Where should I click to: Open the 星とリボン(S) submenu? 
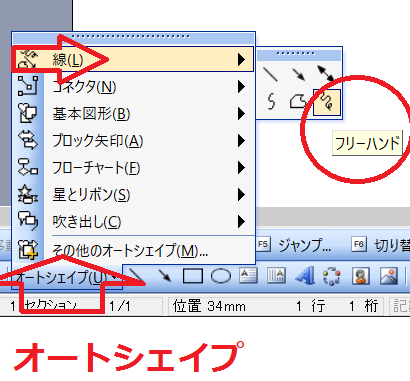click(133, 195)
